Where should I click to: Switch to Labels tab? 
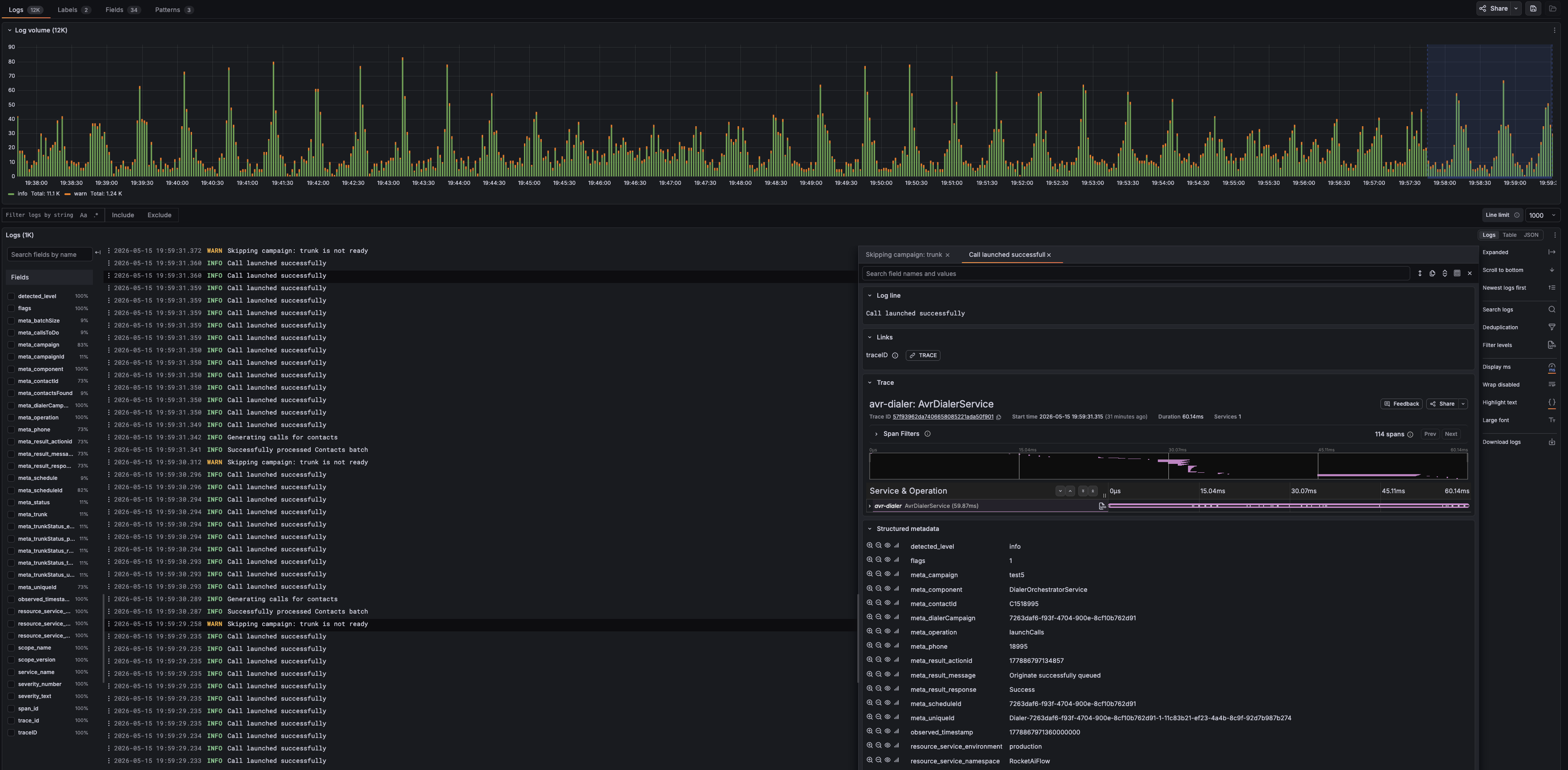pyautogui.click(x=74, y=10)
